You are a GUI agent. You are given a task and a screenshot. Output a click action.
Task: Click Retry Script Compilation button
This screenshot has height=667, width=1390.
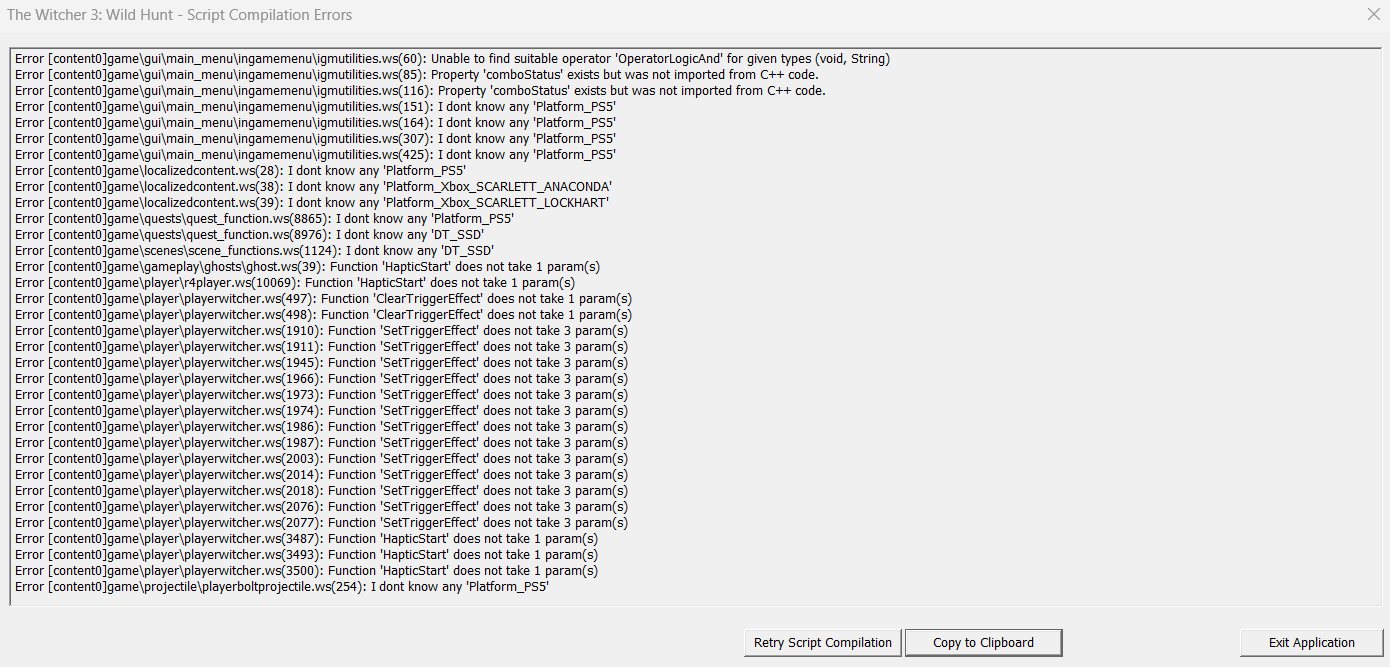click(822, 642)
